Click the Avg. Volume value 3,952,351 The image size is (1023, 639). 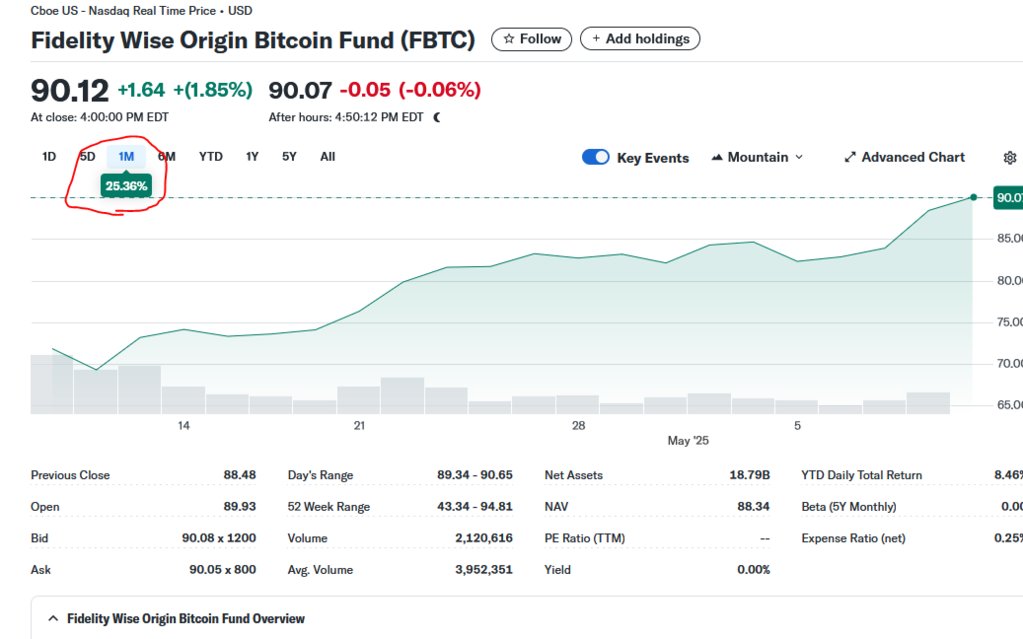point(484,569)
